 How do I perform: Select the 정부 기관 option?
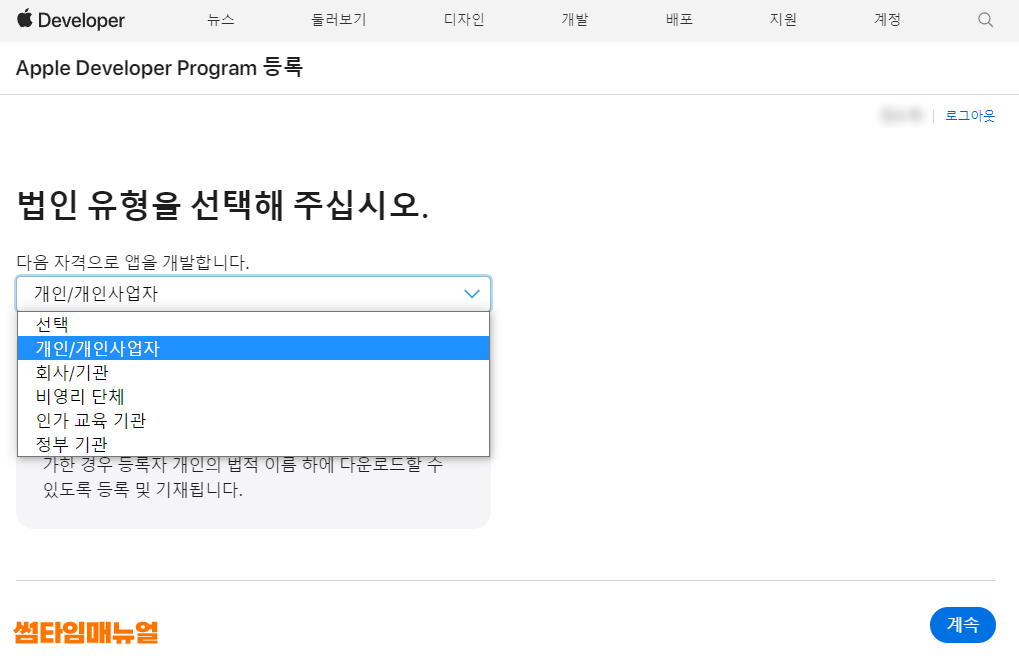point(253,445)
